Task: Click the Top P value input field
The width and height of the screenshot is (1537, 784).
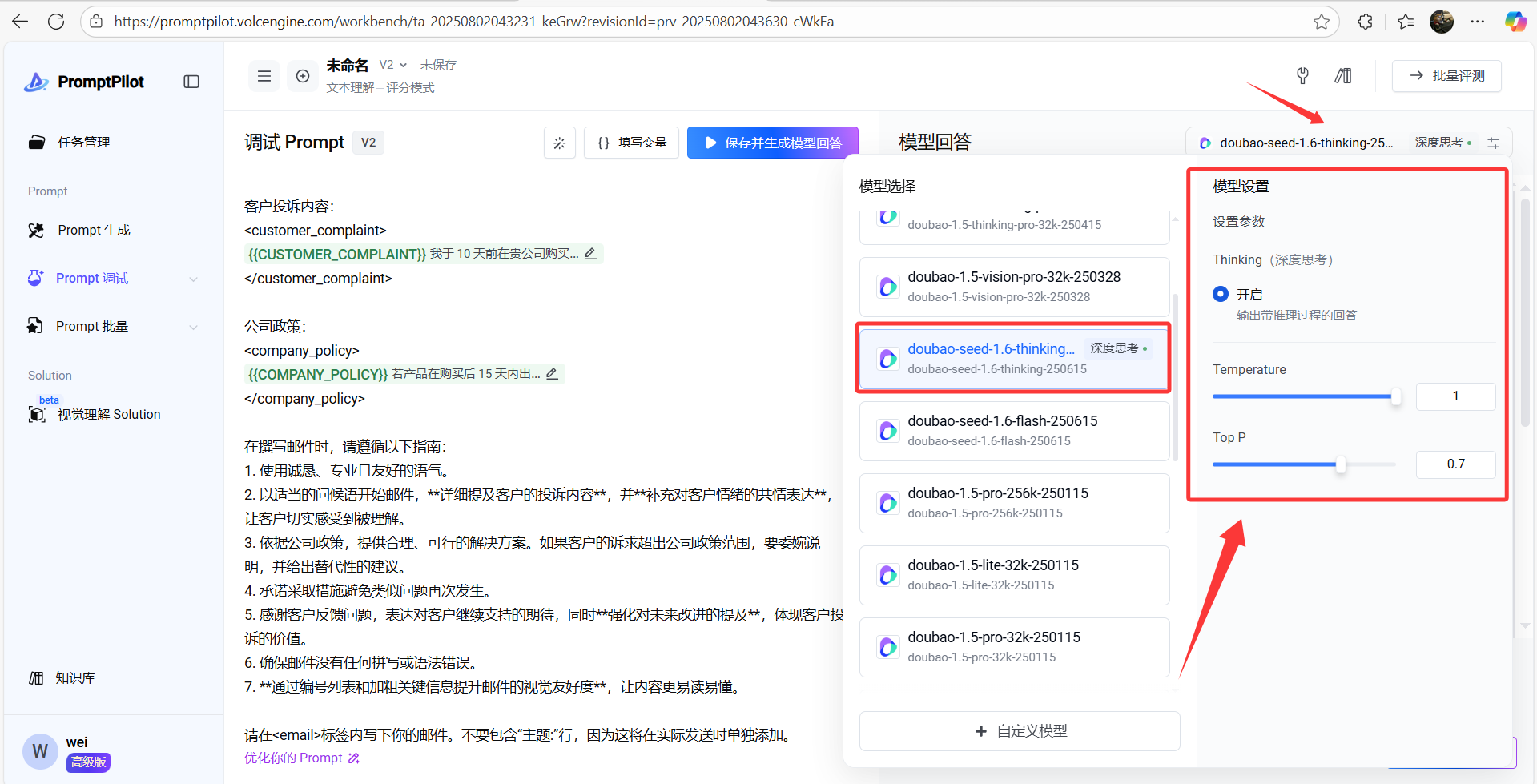Action: click(x=1455, y=464)
